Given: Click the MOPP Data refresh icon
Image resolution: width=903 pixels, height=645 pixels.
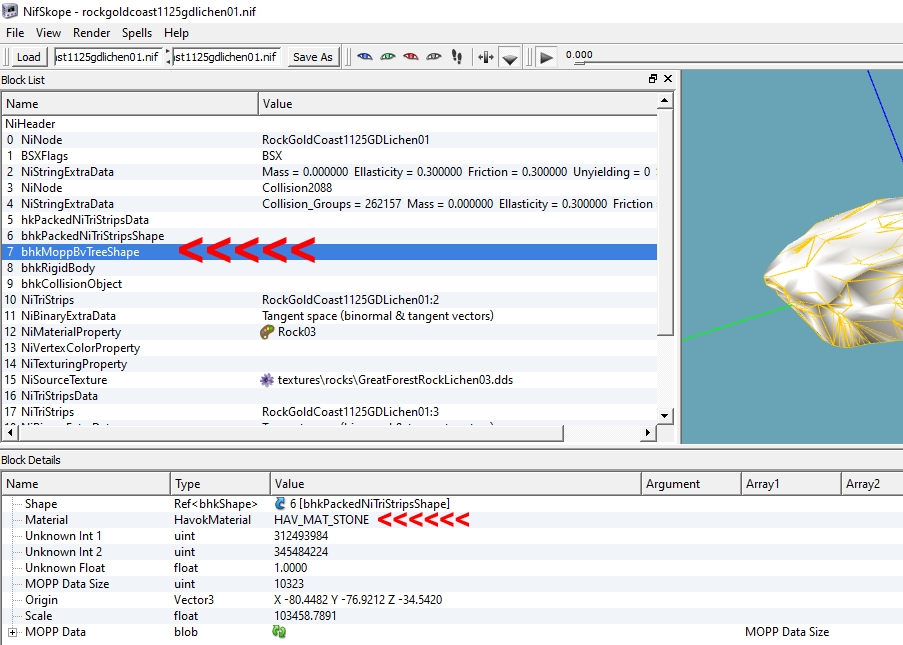Looking at the screenshot, I should 279,632.
